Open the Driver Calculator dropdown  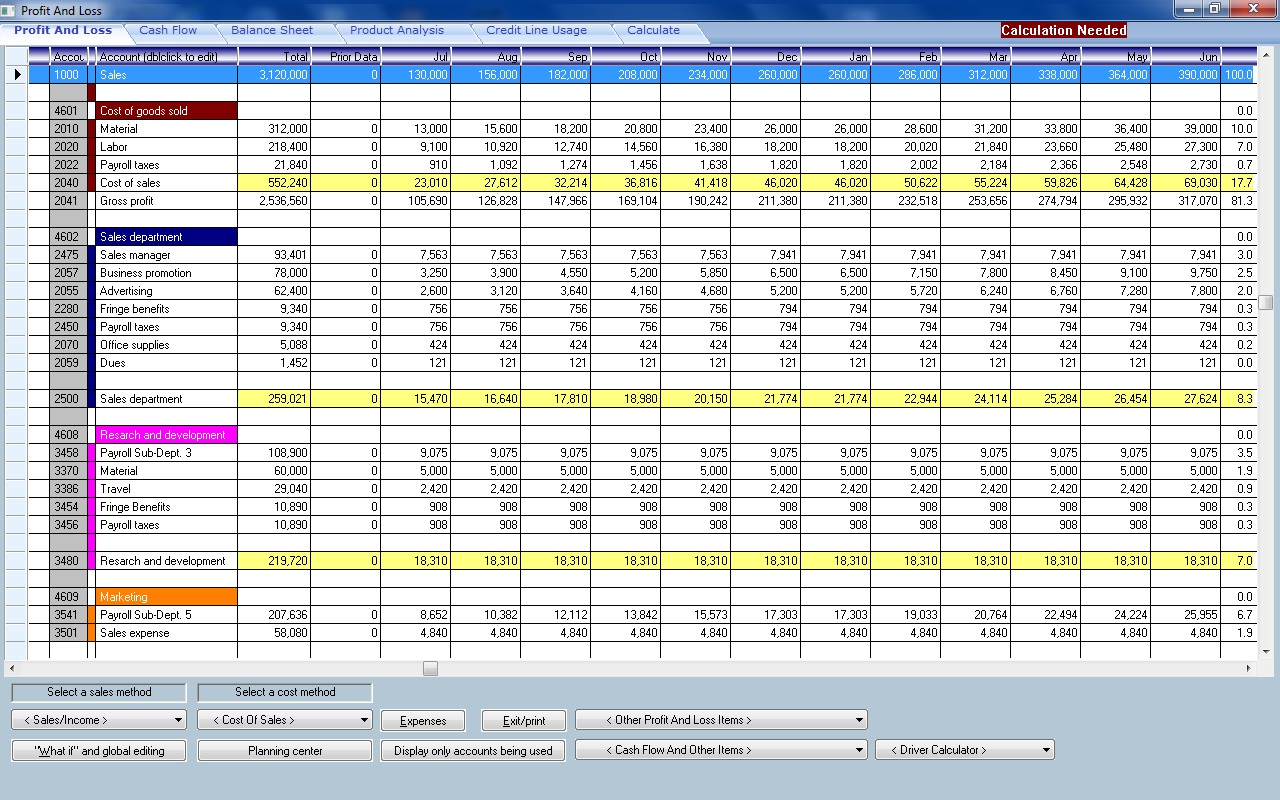963,749
